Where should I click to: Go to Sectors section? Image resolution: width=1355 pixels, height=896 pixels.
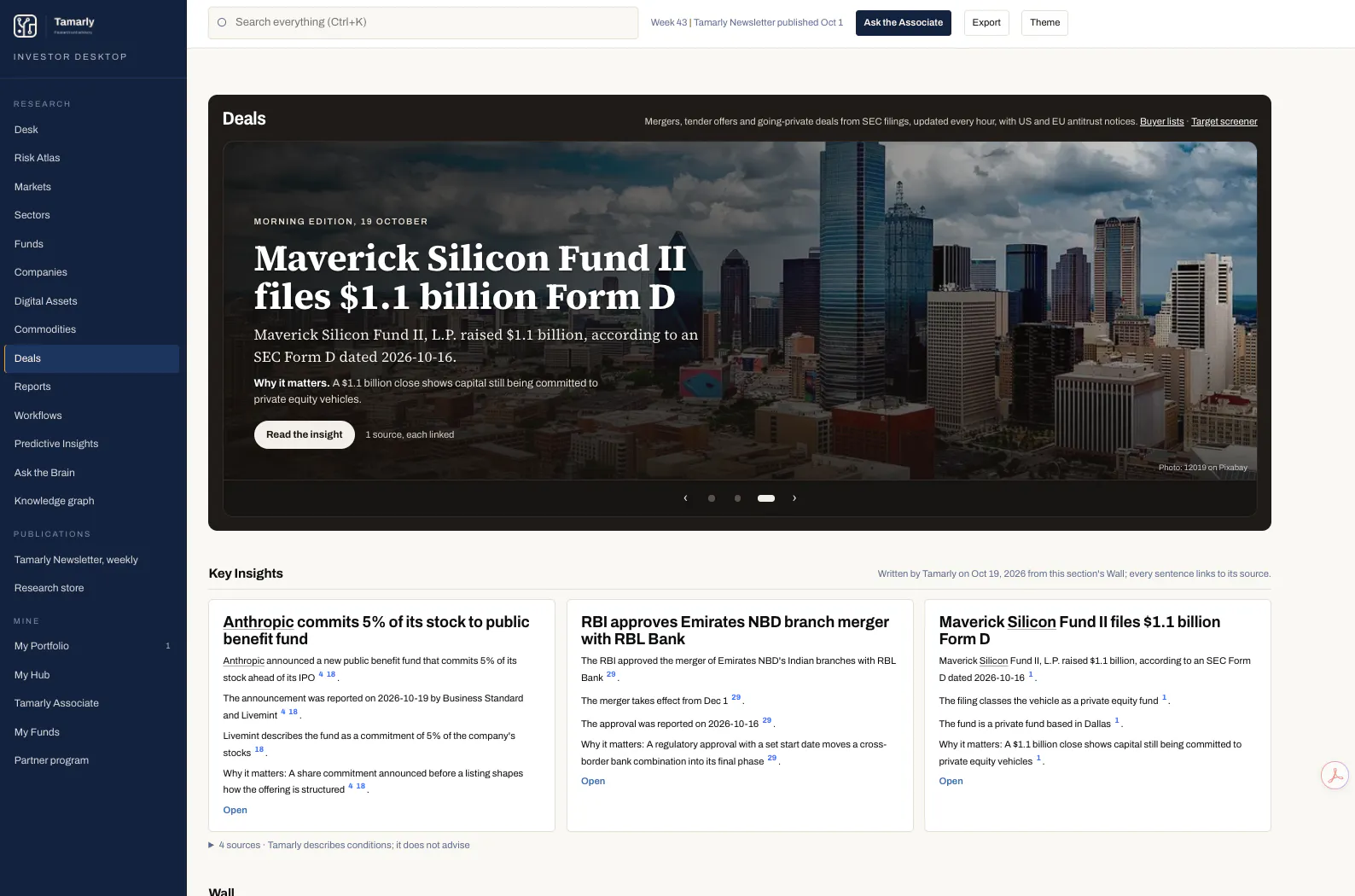91,215
